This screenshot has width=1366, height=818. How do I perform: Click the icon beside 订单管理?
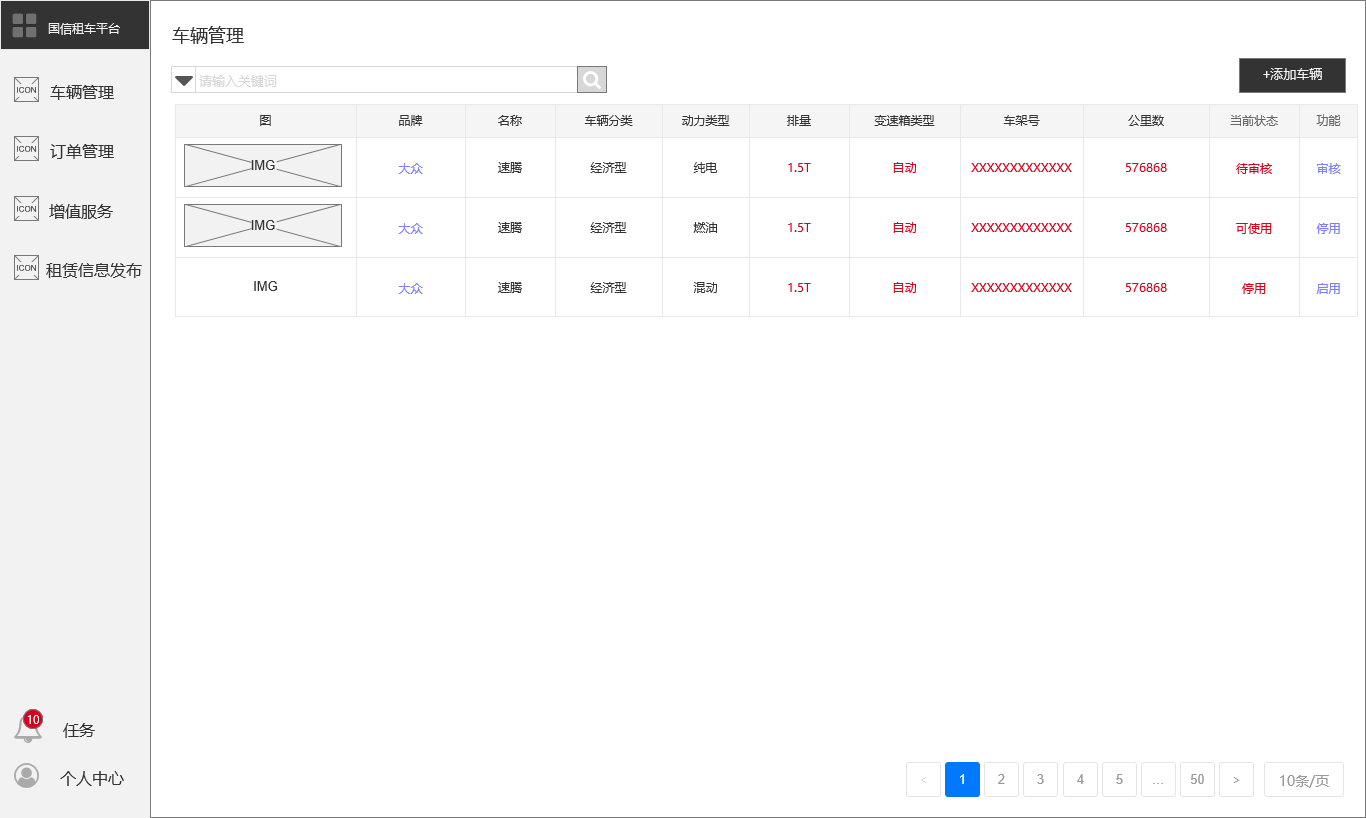coord(27,149)
